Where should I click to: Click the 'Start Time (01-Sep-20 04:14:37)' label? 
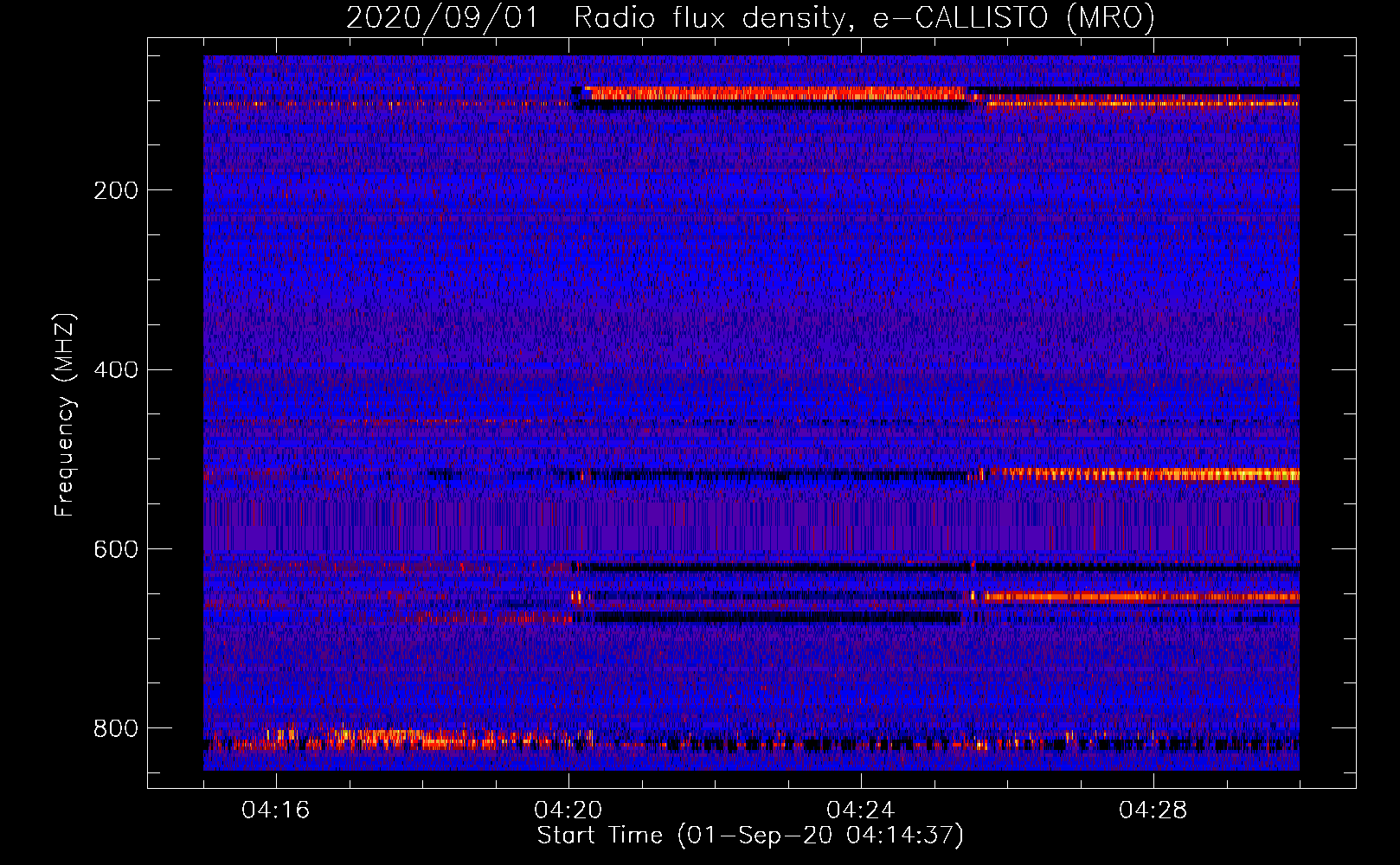750,836
